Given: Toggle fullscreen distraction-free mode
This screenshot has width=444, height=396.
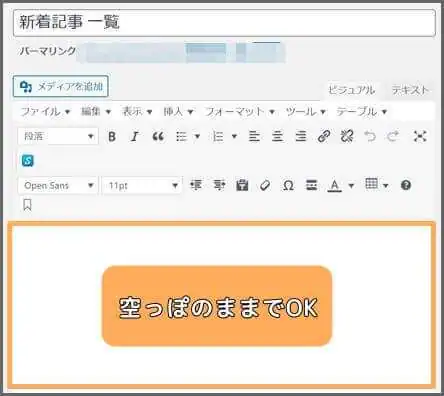Looking at the screenshot, I should point(420,136).
